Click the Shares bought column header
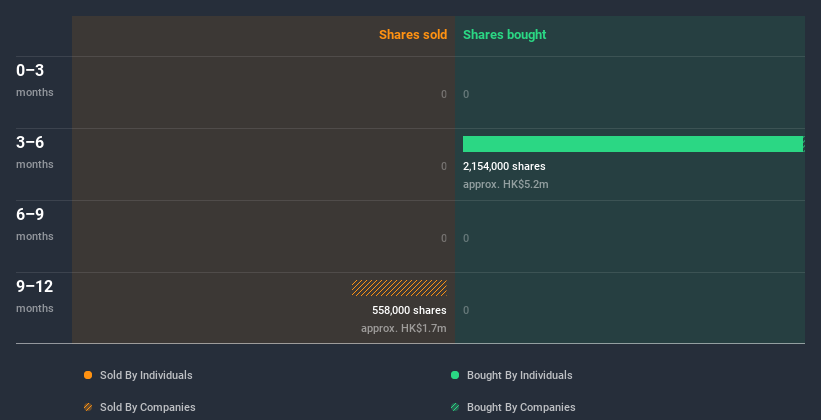The image size is (821, 420). [504, 35]
